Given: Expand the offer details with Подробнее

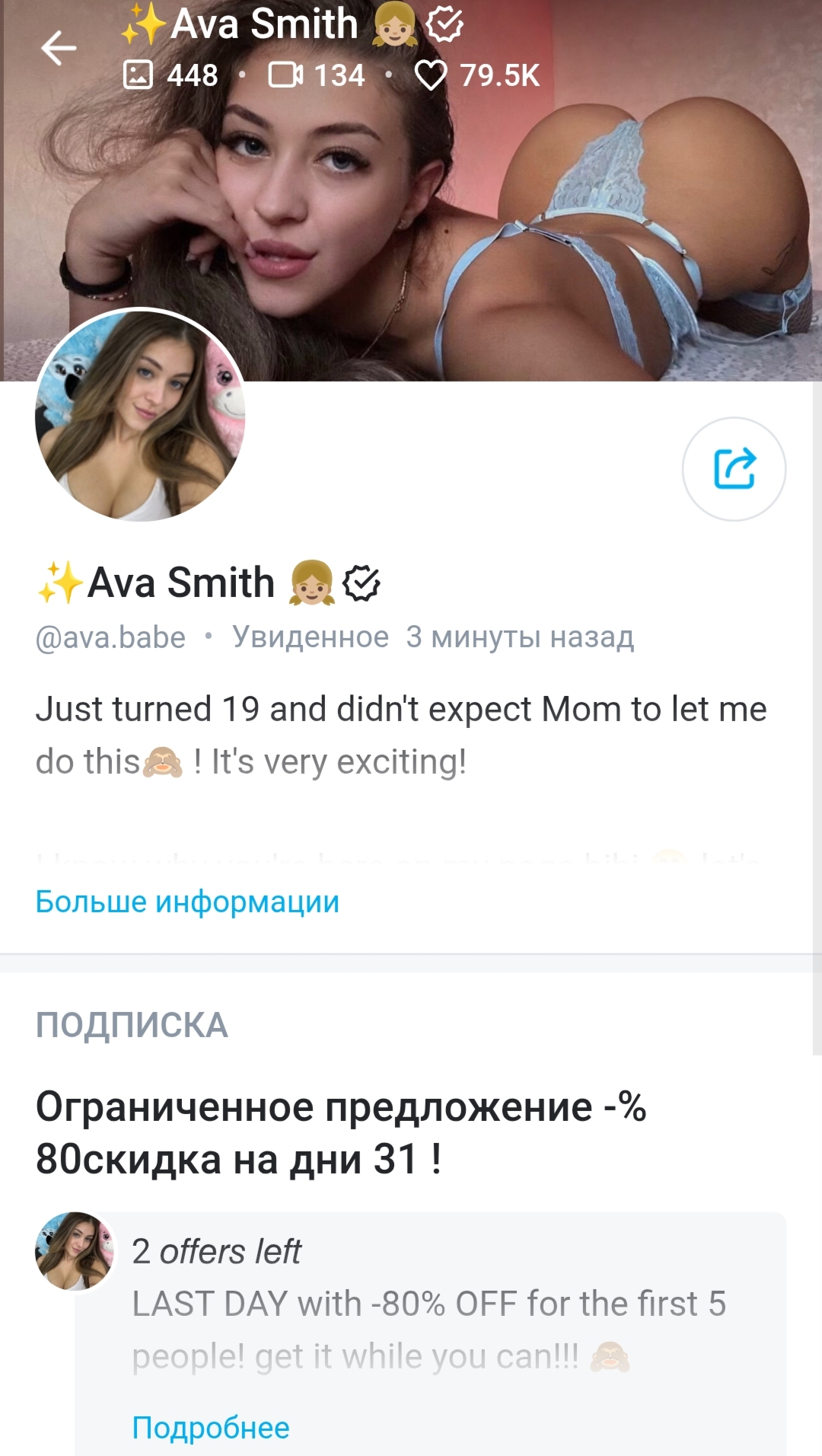Looking at the screenshot, I should [x=211, y=1428].
